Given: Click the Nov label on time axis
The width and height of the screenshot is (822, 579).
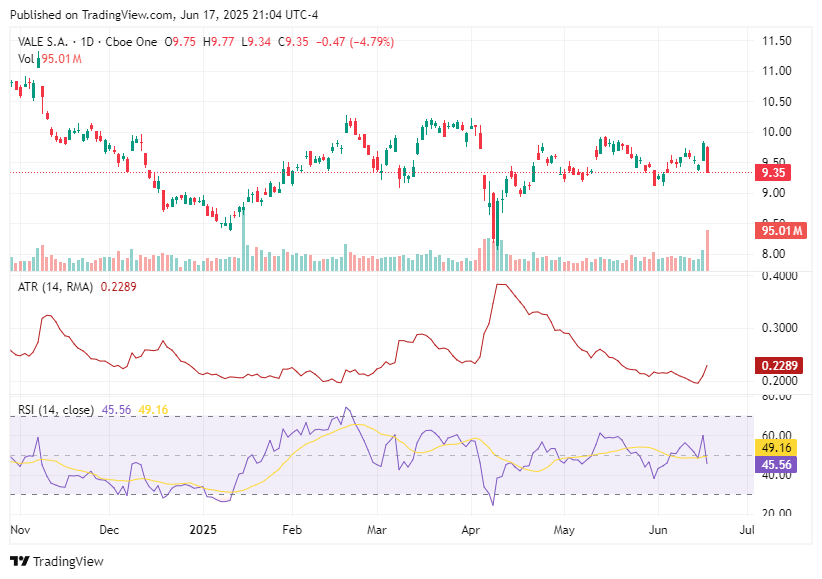Looking at the screenshot, I should coord(20,530).
